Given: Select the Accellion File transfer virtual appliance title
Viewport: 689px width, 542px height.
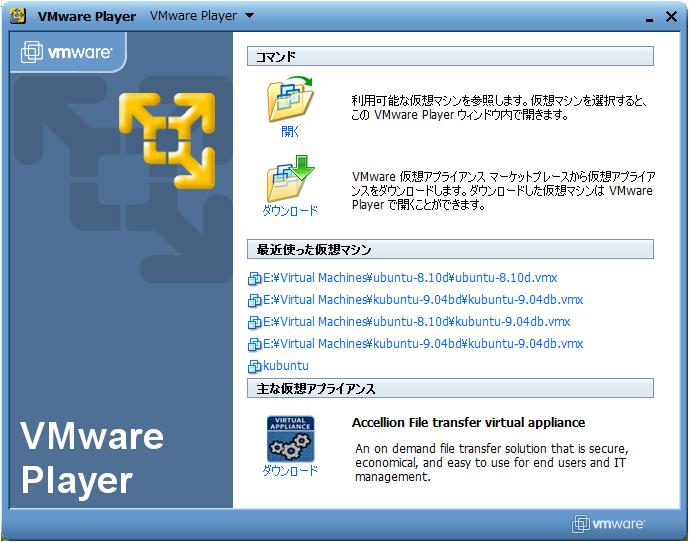Looking at the screenshot, I should click(x=468, y=423).
